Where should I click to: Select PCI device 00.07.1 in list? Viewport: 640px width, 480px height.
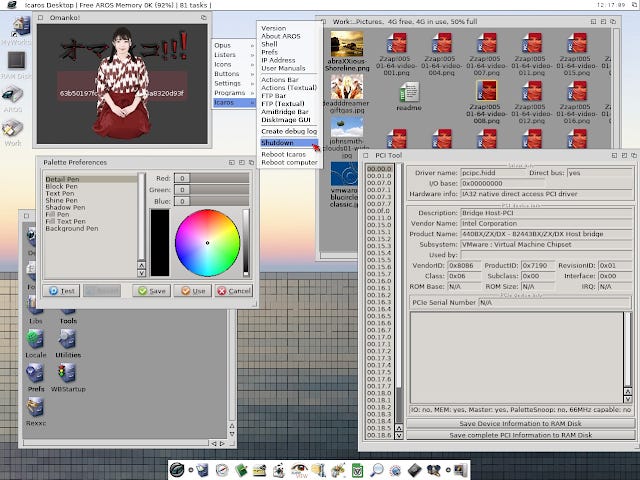click(379, 190)
